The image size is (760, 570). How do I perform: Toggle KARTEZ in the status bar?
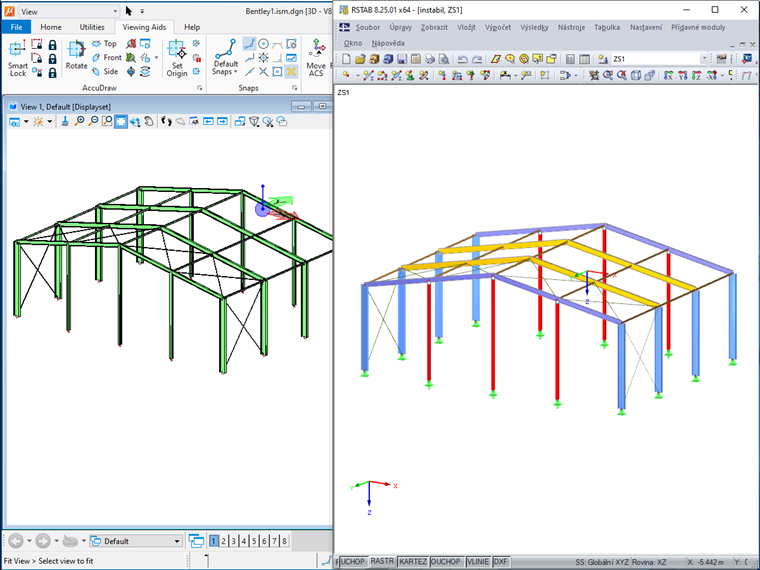412,561
